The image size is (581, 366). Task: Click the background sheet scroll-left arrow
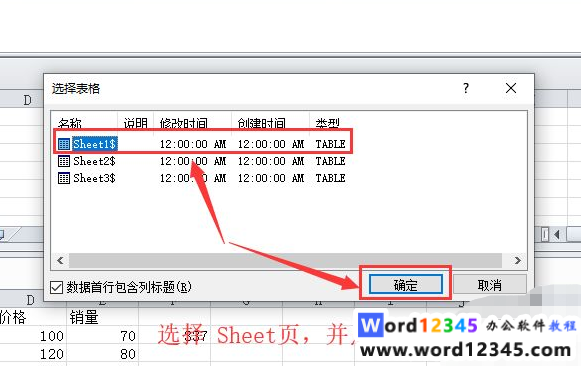557,234
